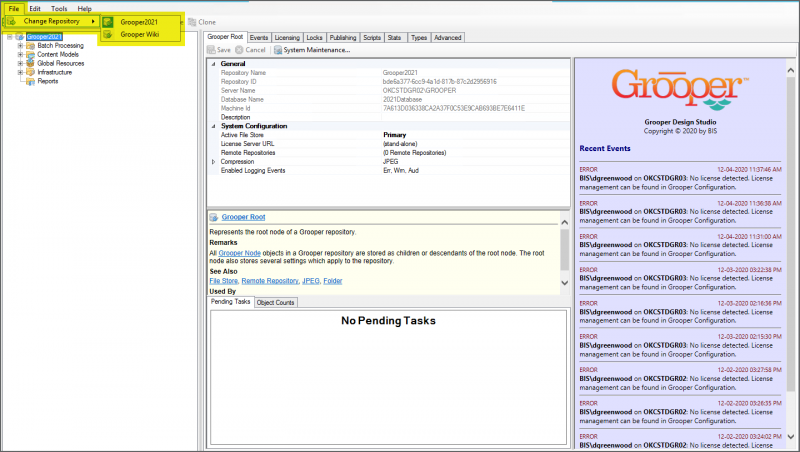Open the Tools menu

click(x=59, y=9)
